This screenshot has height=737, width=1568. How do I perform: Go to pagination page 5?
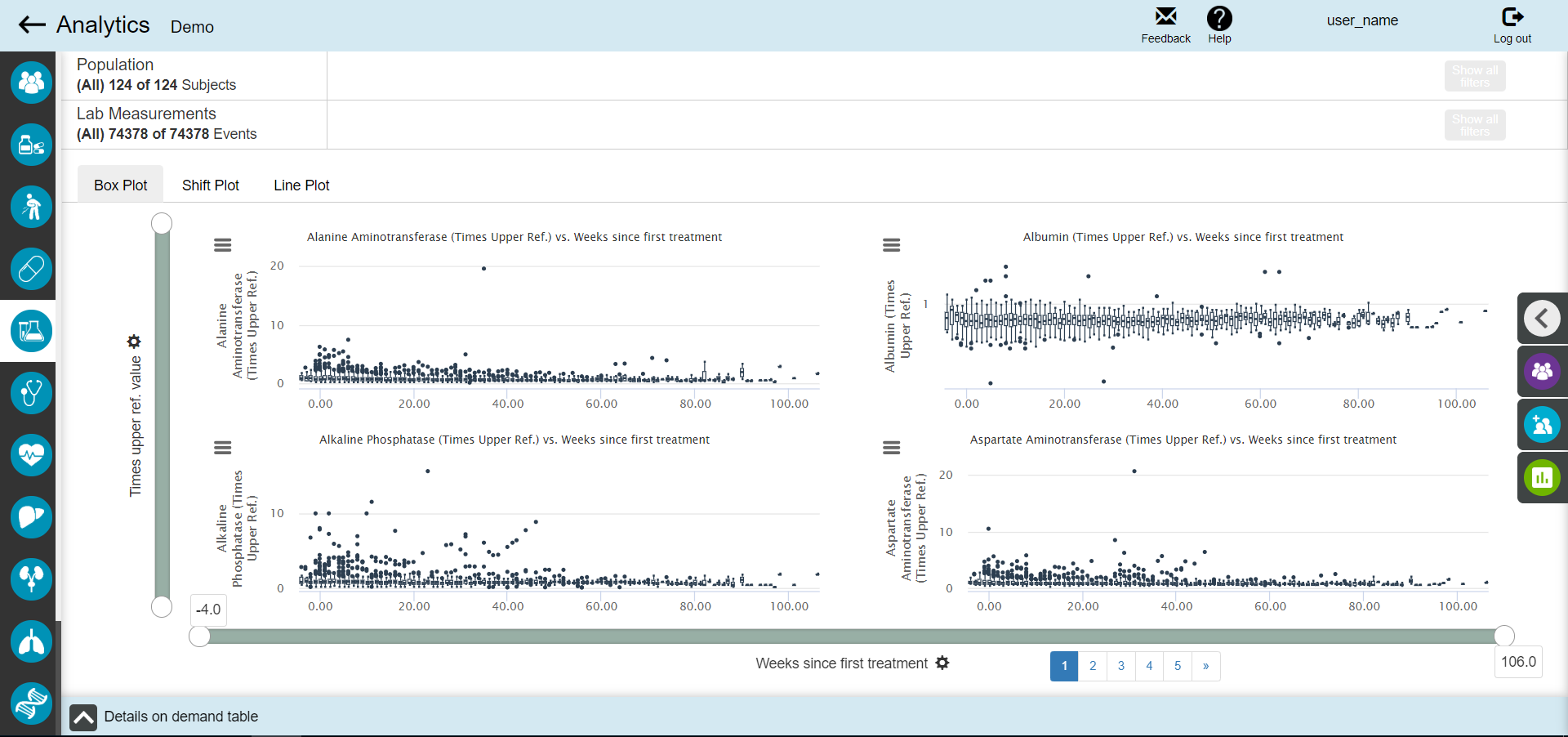1178,666
